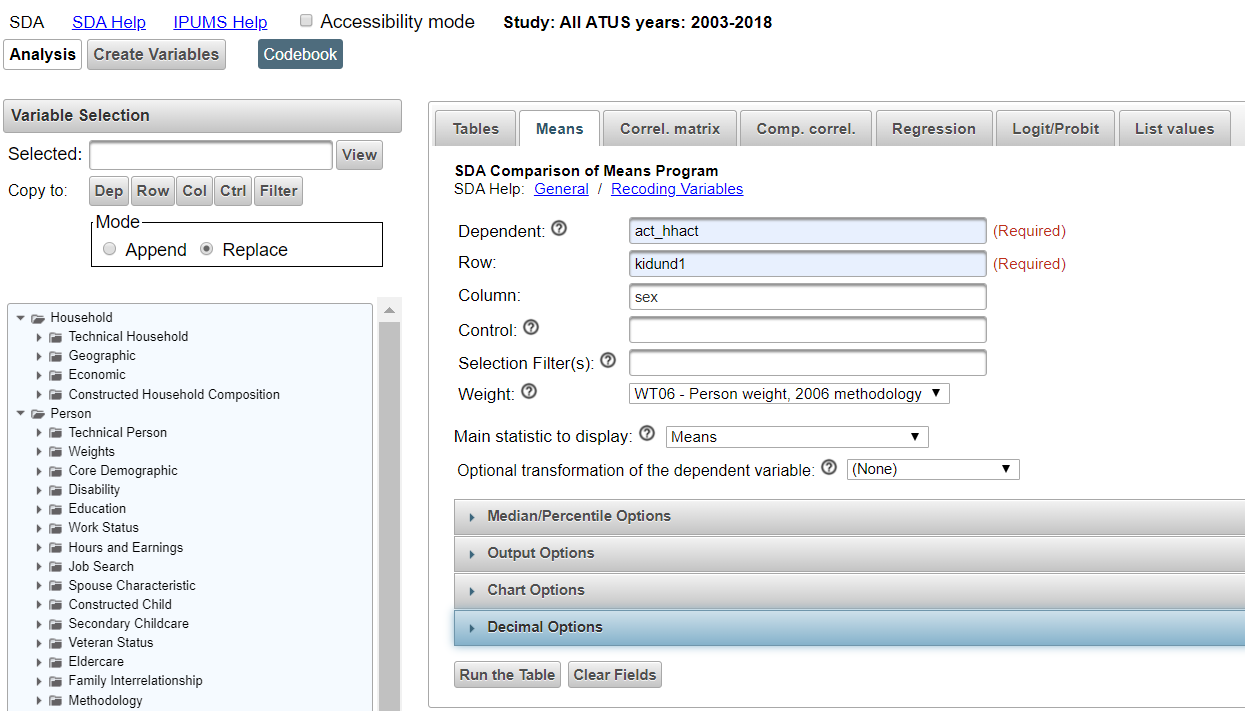Open the Codebook button
This screenshot has height=711, width=1245.
coord(300,54)
